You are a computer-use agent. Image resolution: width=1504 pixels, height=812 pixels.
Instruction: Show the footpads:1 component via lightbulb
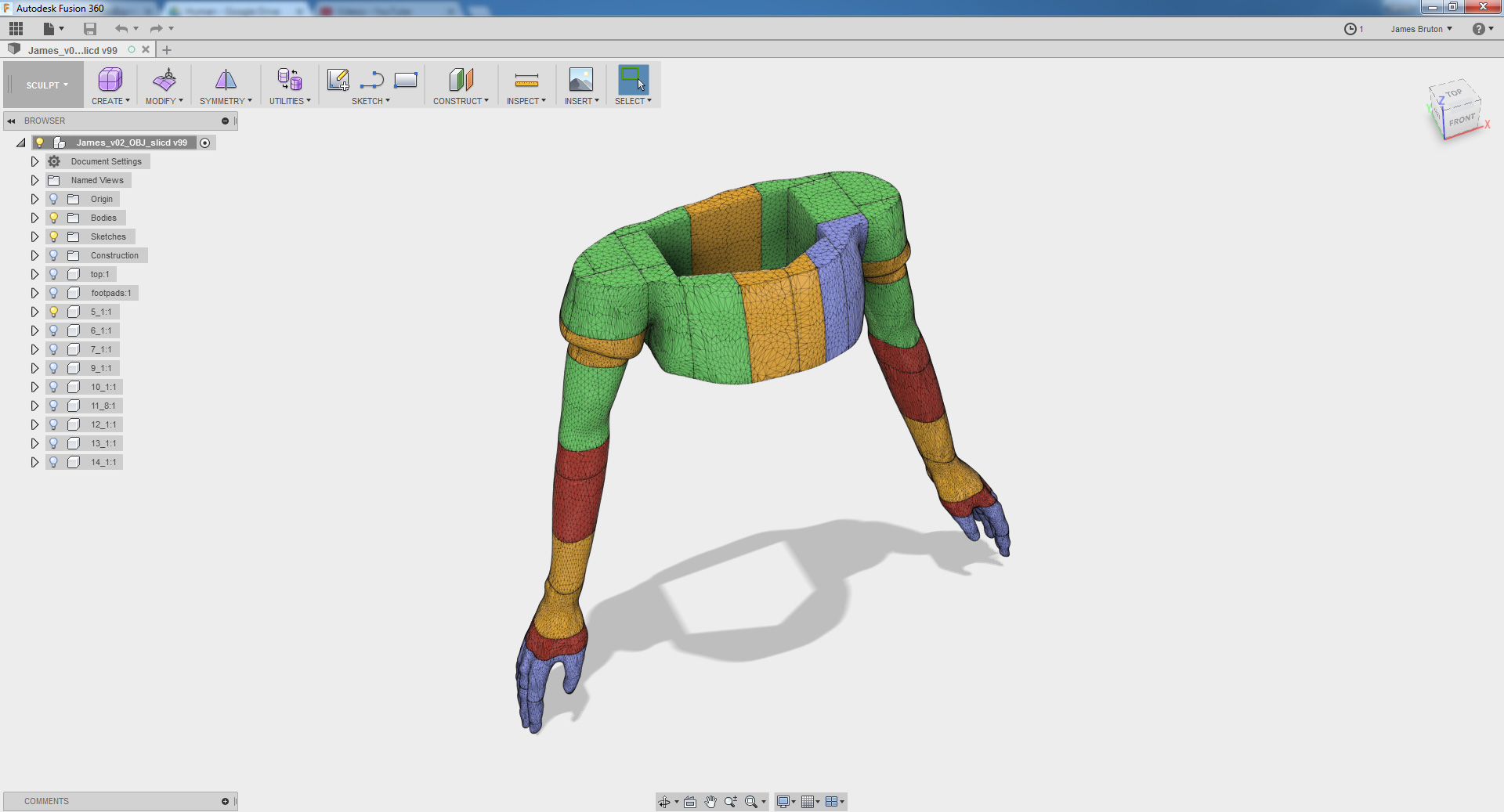[54, 293]
